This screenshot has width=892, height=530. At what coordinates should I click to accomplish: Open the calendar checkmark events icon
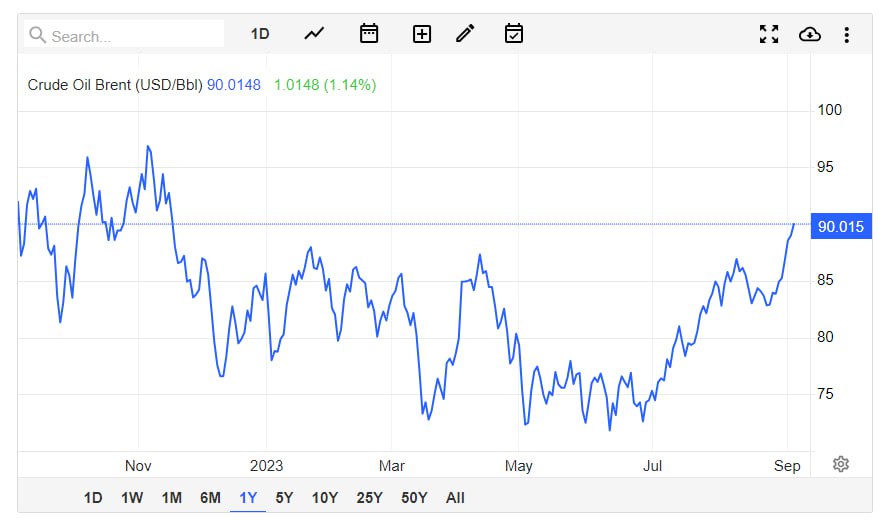pyautogui.click(x=514, y=34)
